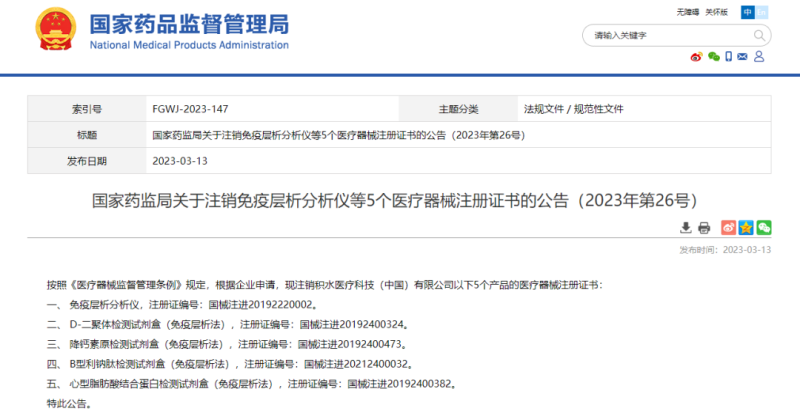The height and width of the screenshot is (420, 800).
Task: Click the search magnifier icon
Action: click(x=759, y=35)
